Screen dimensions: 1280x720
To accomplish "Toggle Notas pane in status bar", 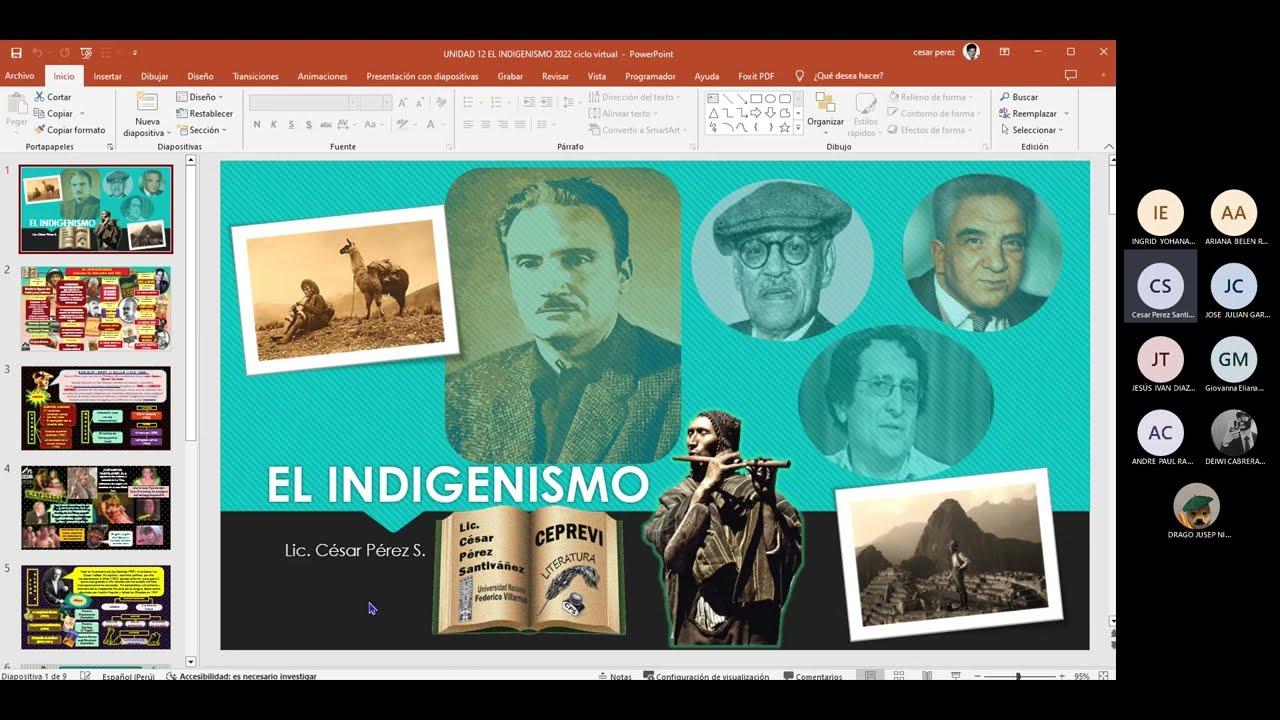I will 614,677.
